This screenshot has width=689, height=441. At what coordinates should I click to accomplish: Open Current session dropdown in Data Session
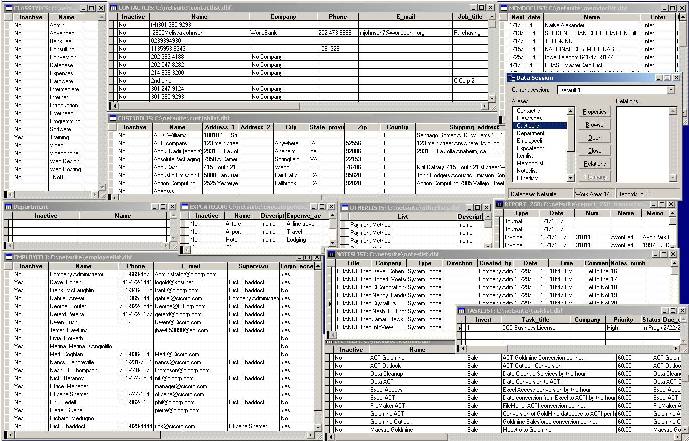(x=671, y=90)
